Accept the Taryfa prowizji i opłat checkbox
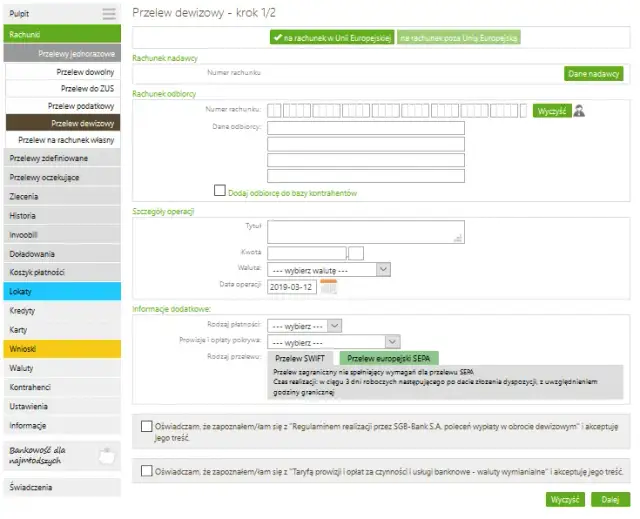The height and width of the screenshot is (519, 640). pos(147,471)
